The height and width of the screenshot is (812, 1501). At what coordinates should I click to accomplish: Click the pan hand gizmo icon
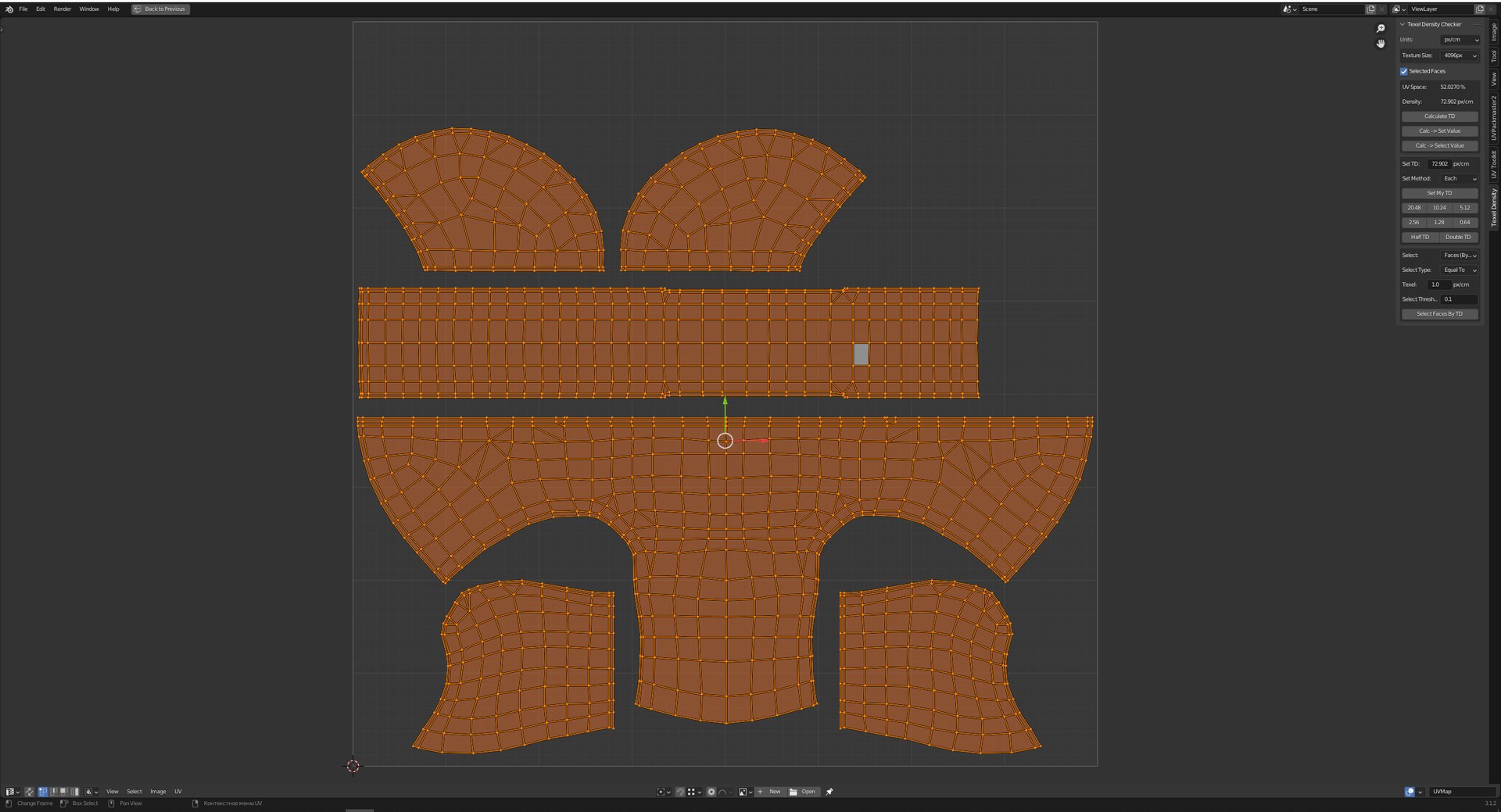tap(1381, 44)
